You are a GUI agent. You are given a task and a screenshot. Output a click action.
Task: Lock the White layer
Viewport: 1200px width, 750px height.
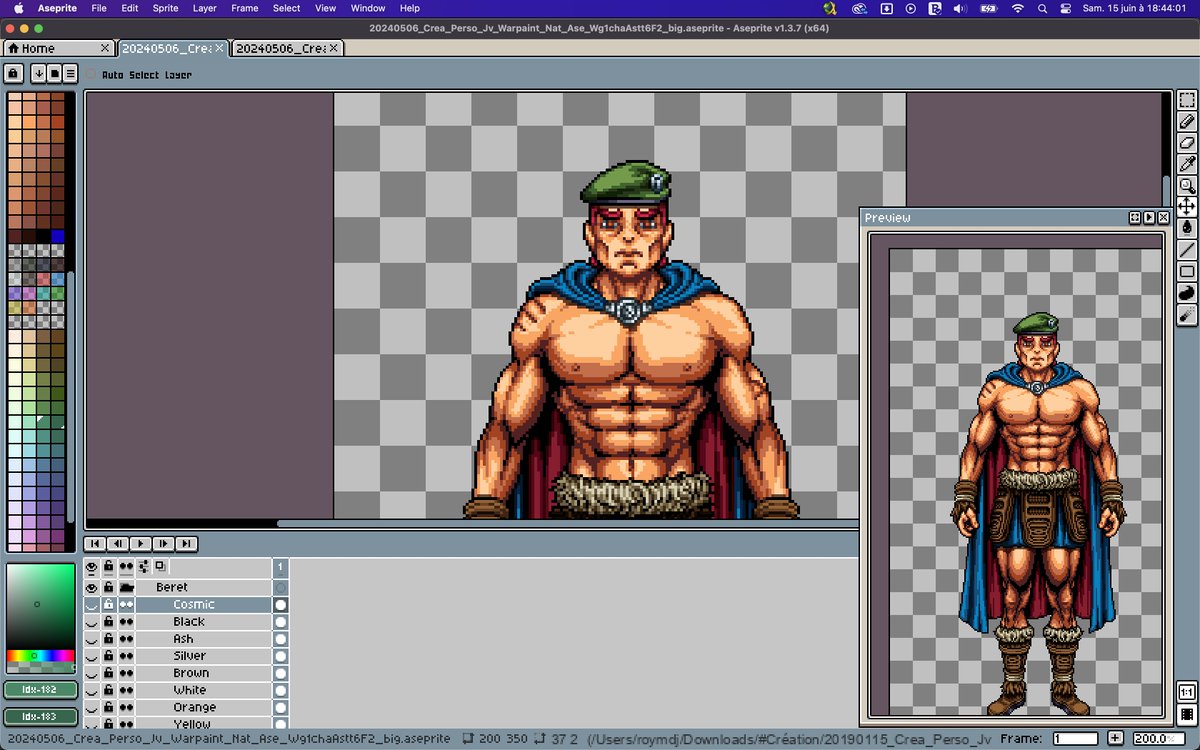[108, 690]
